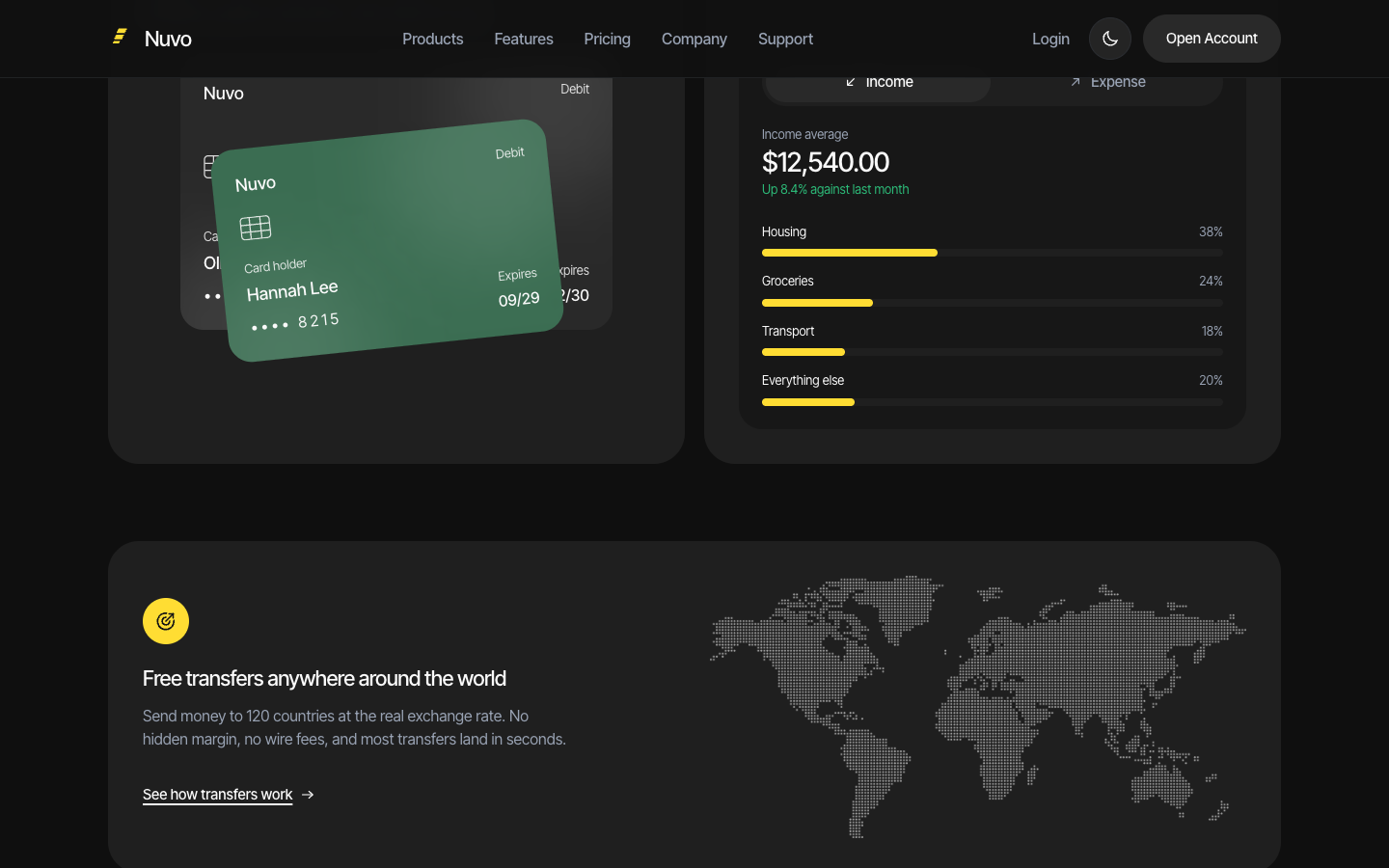The width and height of the screenshot is (1389, 868).
Task: Click the Open Account button
Action: click(1212, 39)
